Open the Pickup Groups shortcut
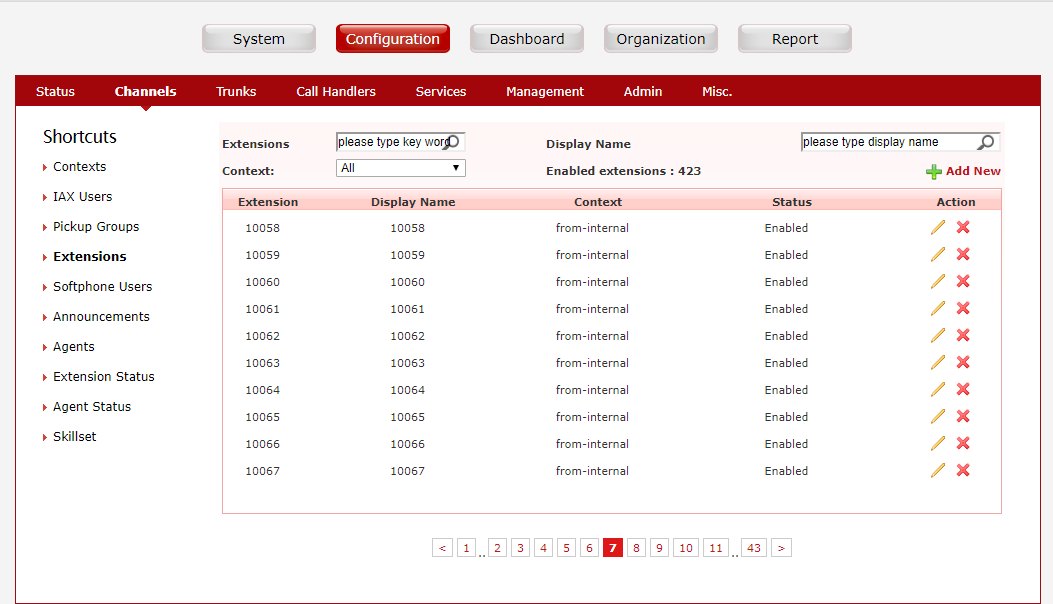This screenshot has height=604, width=1053. coord(96,227)
